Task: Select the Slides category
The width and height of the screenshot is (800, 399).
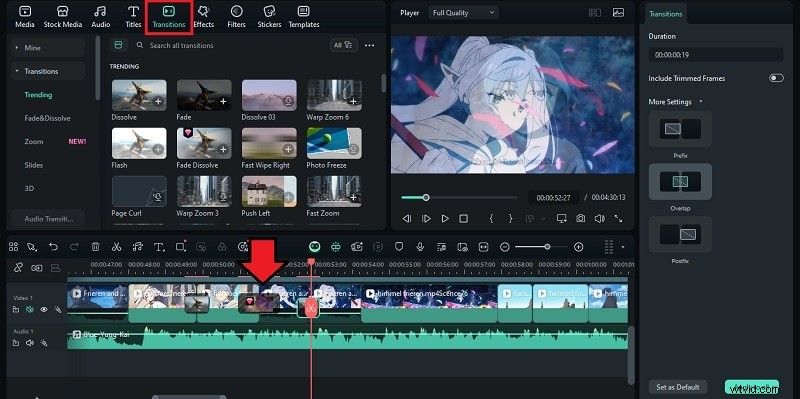Action: coord(34,165)
